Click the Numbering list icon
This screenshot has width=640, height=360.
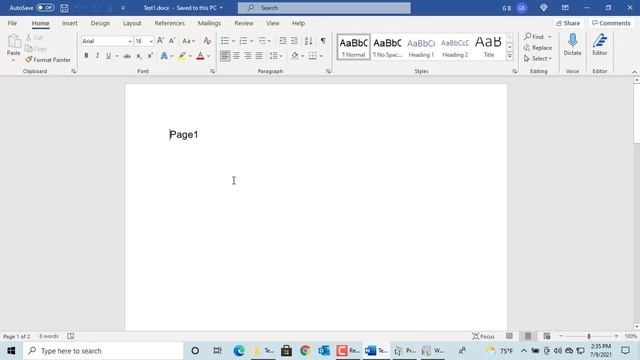(x=243, y=40)
